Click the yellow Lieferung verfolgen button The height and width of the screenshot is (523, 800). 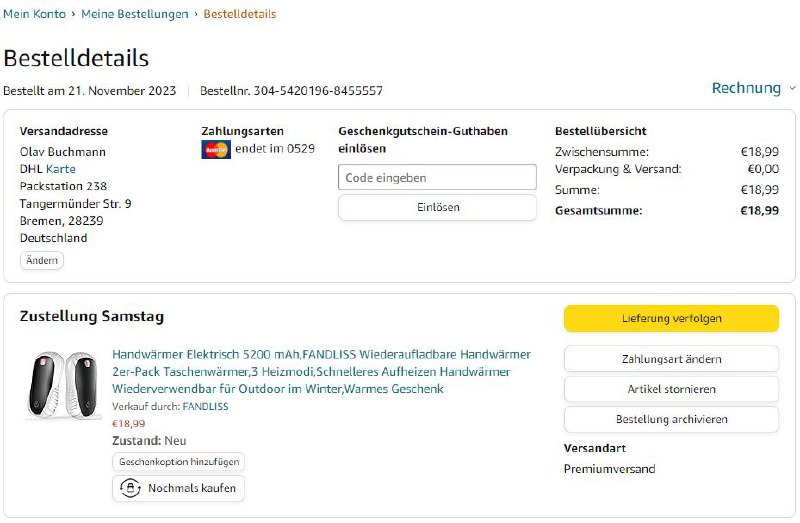coord(671,318)
